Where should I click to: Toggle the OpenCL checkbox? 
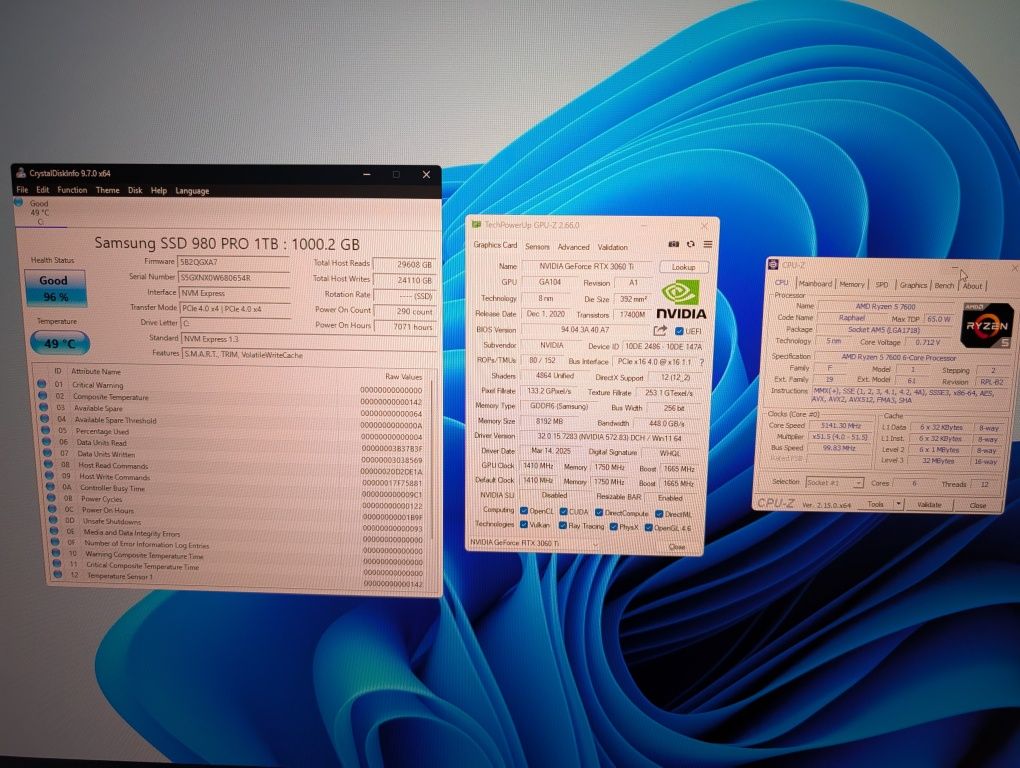tap(524, 510)
